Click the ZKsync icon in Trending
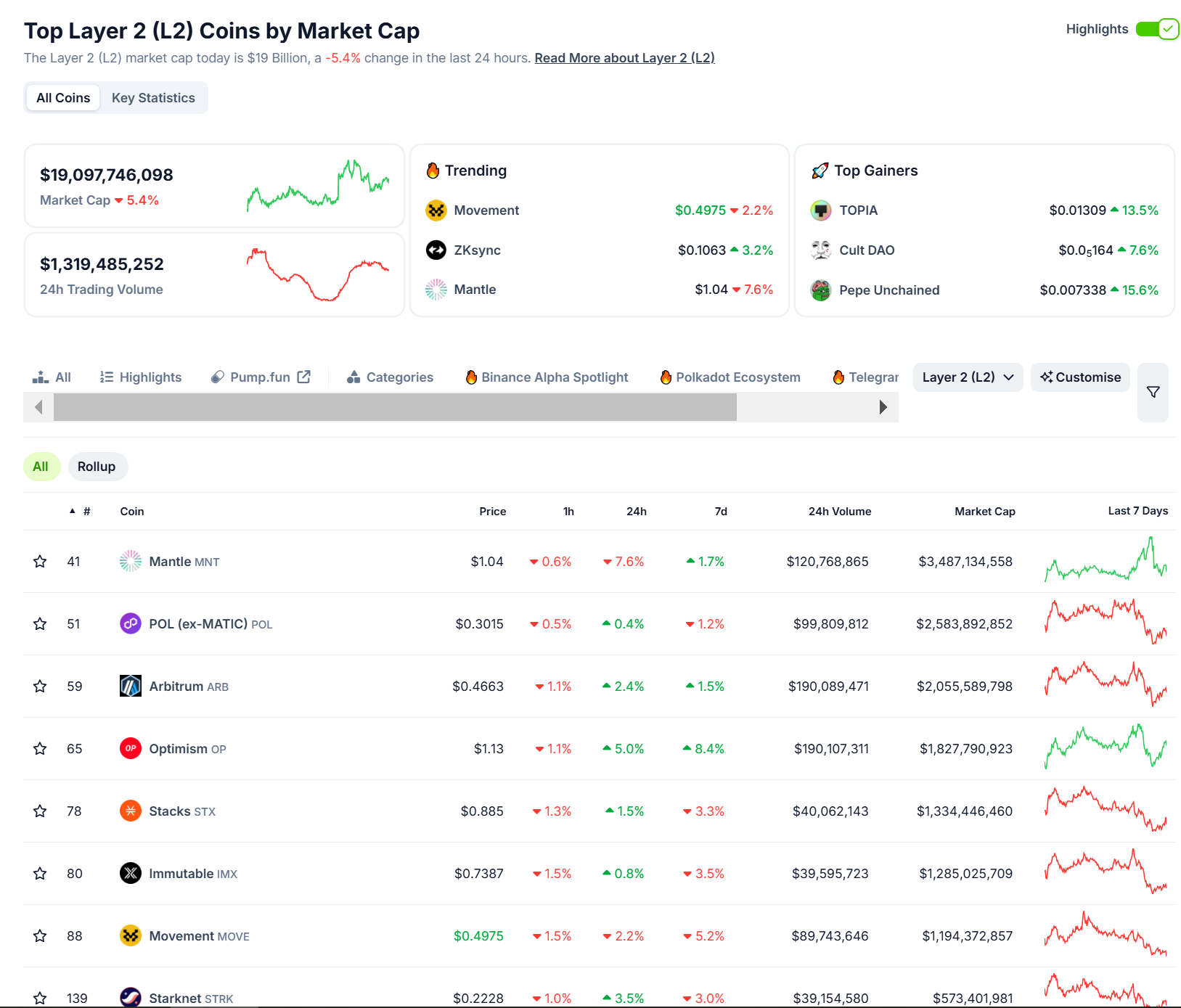The height and width of the screenshot is (1008, 1181). (x=436, y=250)
